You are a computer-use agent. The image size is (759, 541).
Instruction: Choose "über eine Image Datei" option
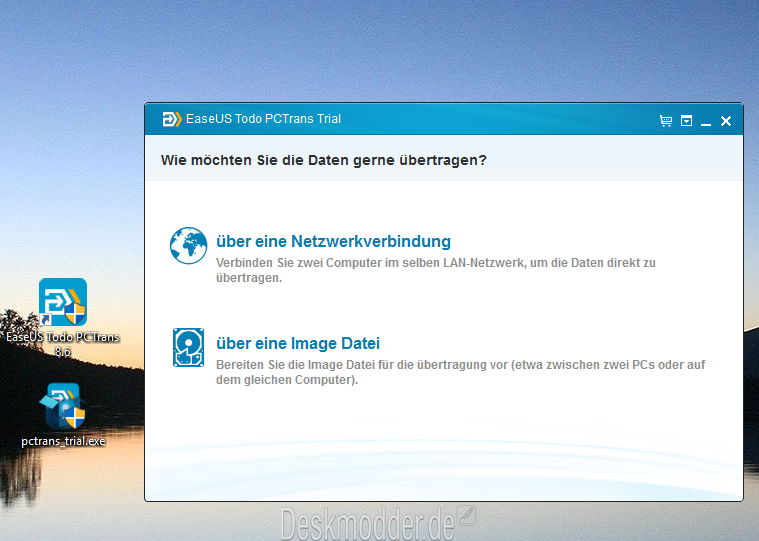click(x=298, y=343)
